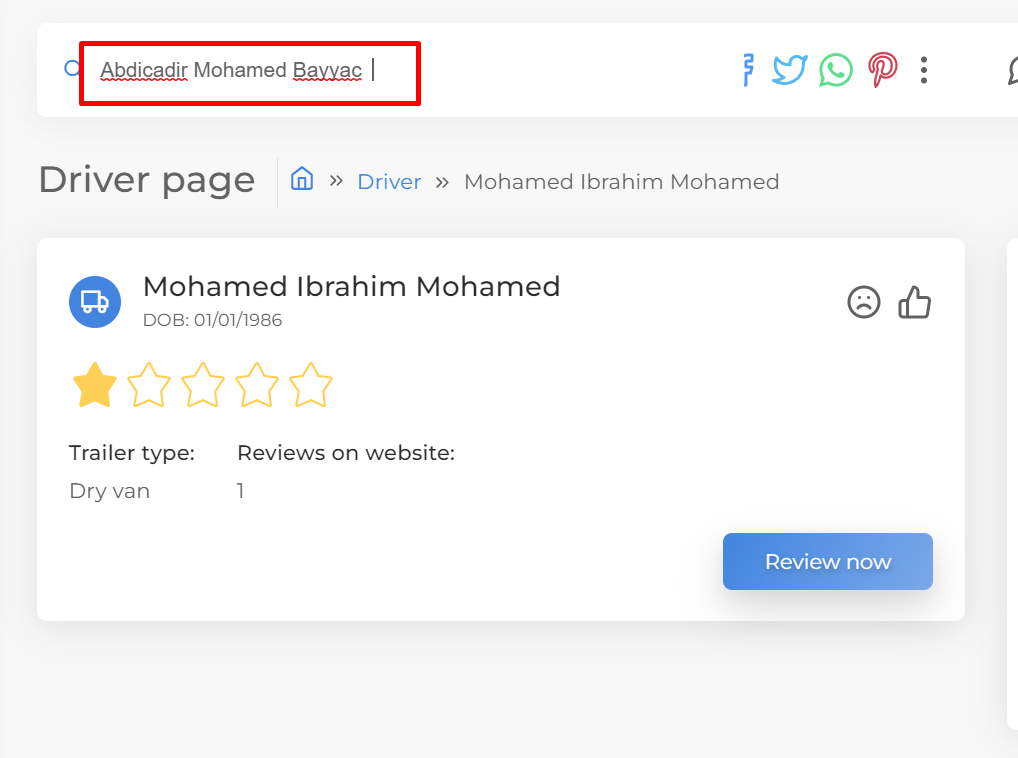Image resolution: width=1018 pixels, height=758 pixels.
Task: Share the page on Pinterest
Action: (x=882, y=70)
